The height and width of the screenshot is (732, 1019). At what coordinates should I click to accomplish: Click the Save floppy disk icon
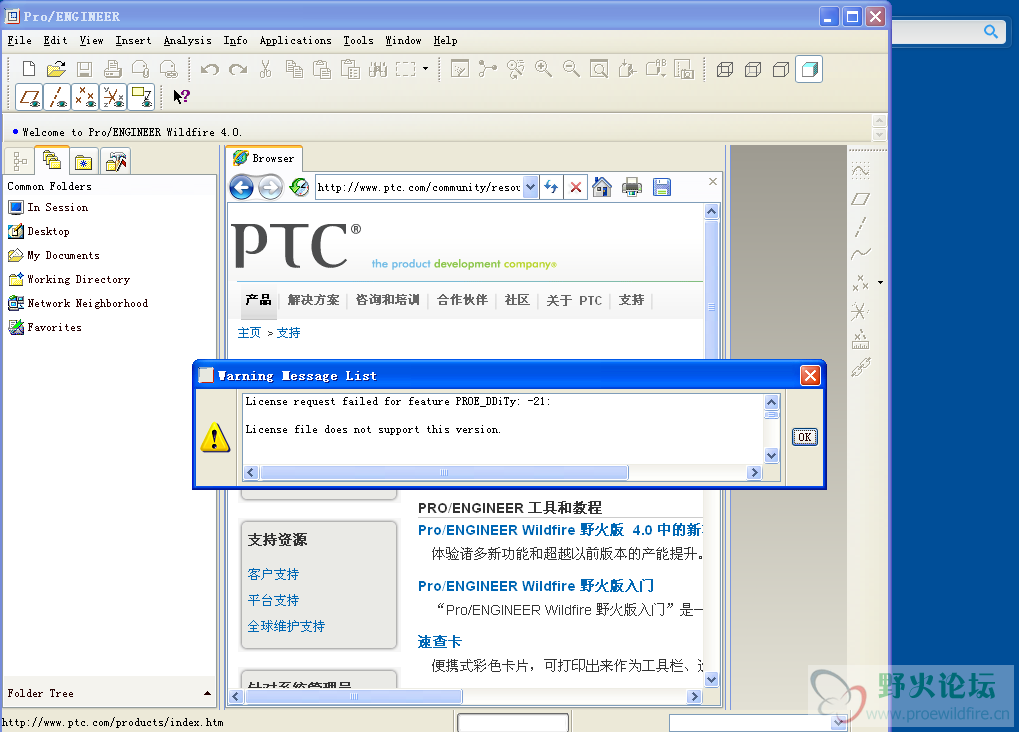84,69
